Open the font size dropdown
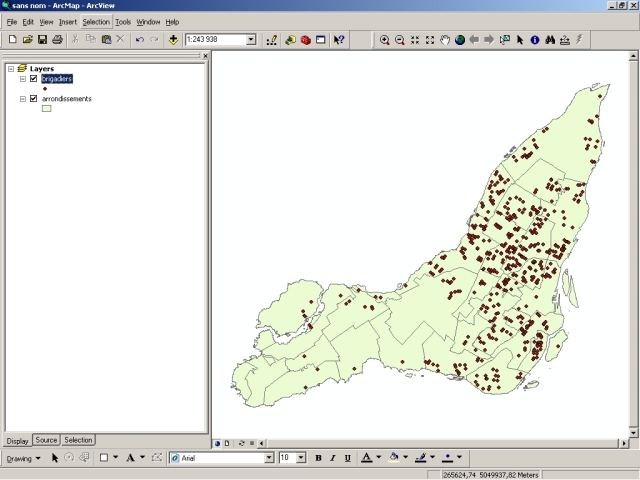This screenshot has width=640, height=480. (301, 458)
